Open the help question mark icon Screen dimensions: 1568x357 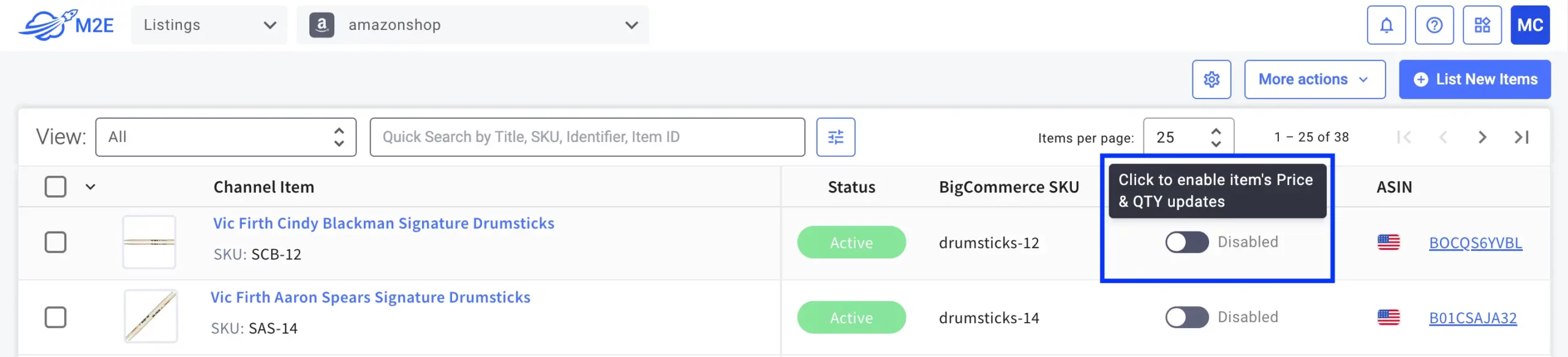coord(1434,25)
